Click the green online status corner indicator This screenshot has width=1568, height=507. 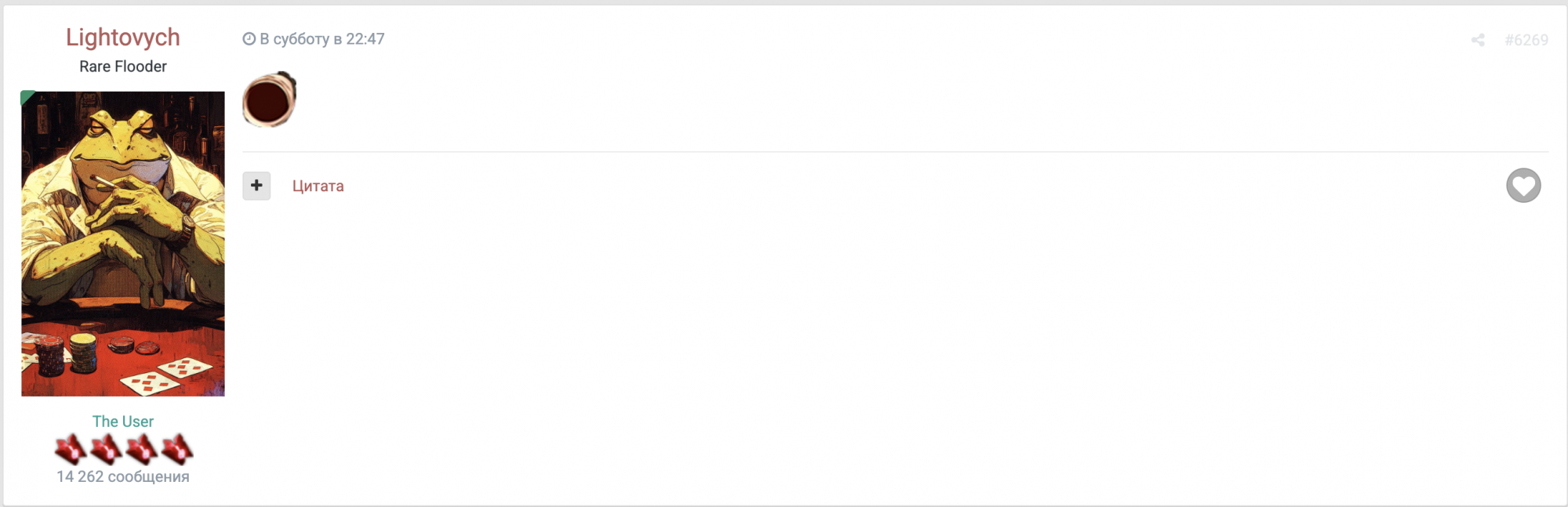tap(27, 96)
